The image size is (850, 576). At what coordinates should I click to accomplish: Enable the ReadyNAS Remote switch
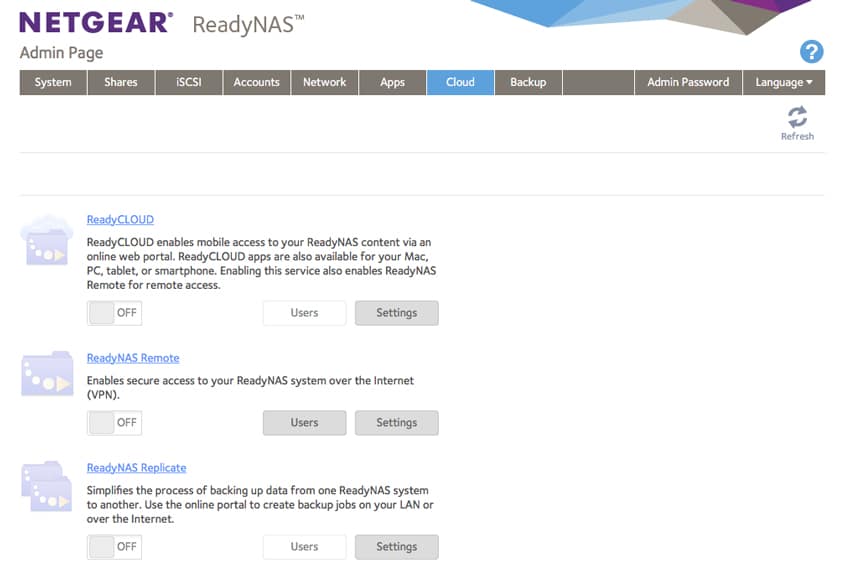pyautogui.click(x=114, y=423)
